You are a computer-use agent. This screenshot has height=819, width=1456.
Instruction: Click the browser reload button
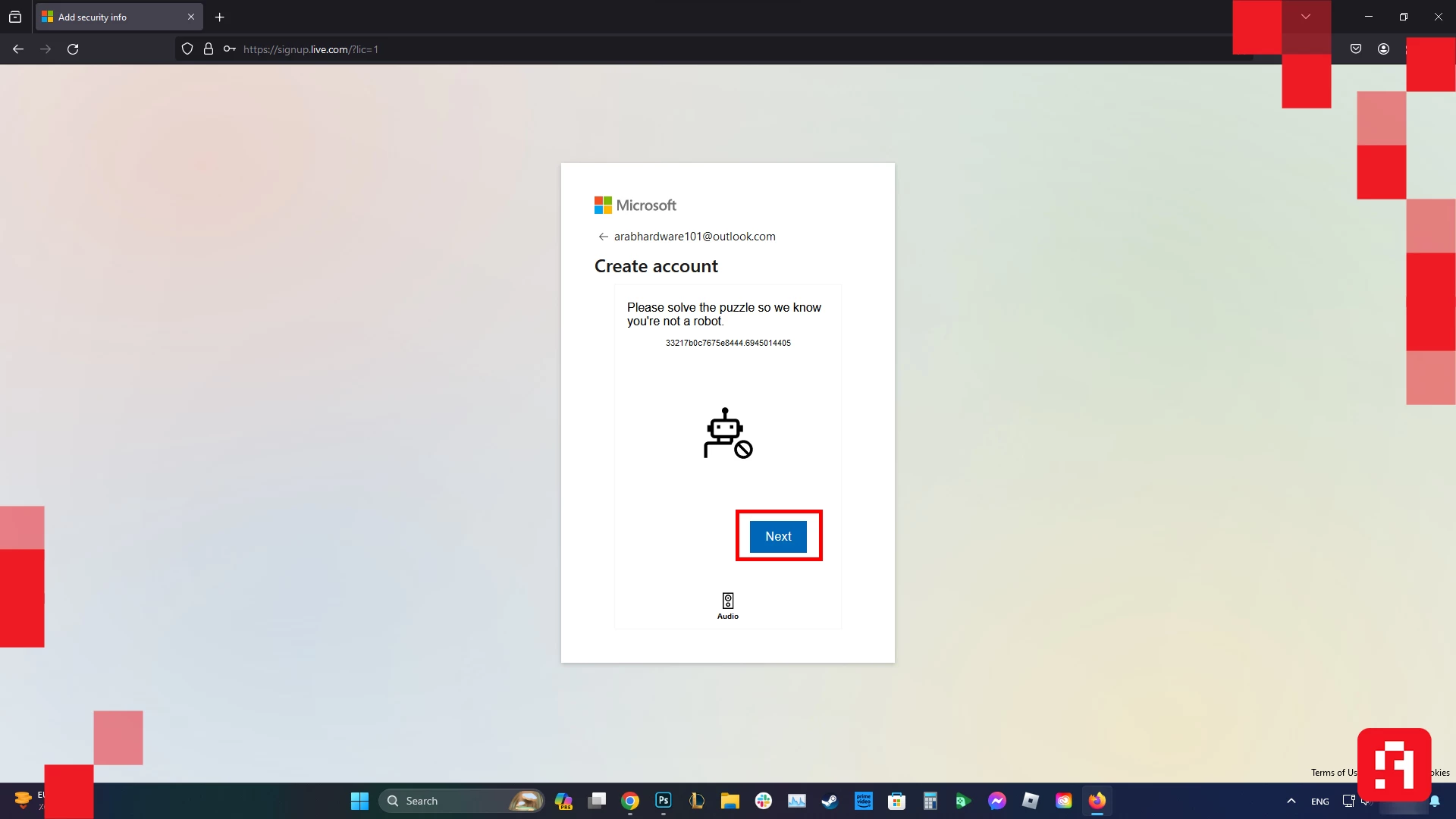click(x=73, y=49)
